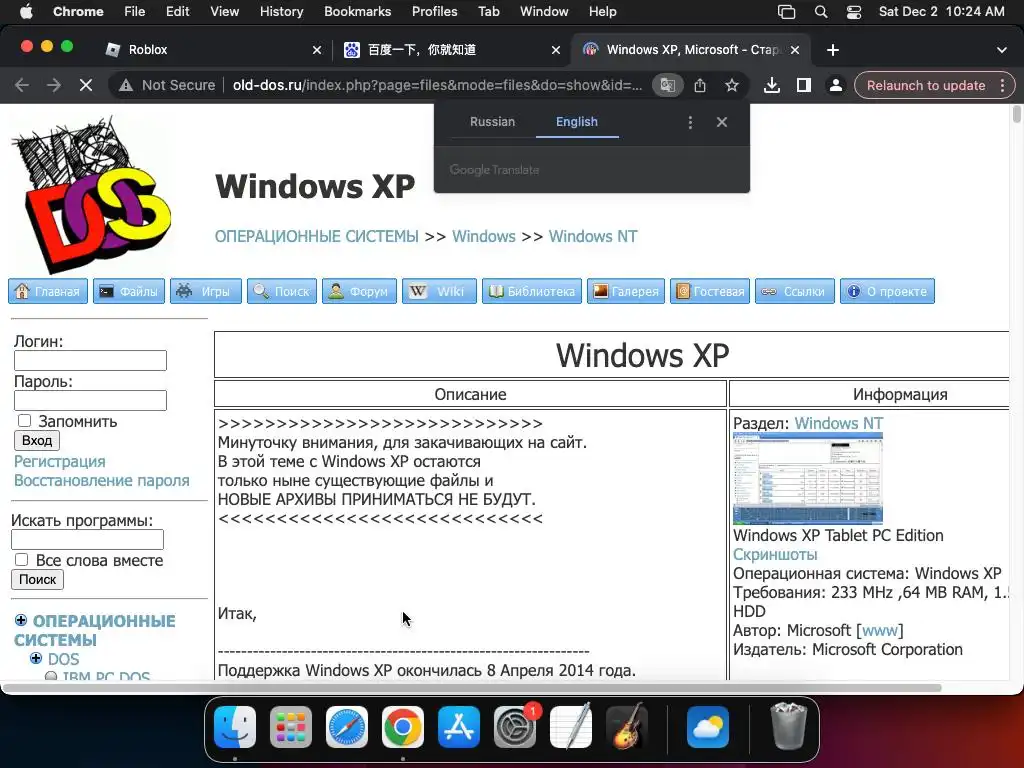Viewport: 1024px width, 768px height.
Task: Follow the Восстановление пароля link
Action: tap(102, 481)
